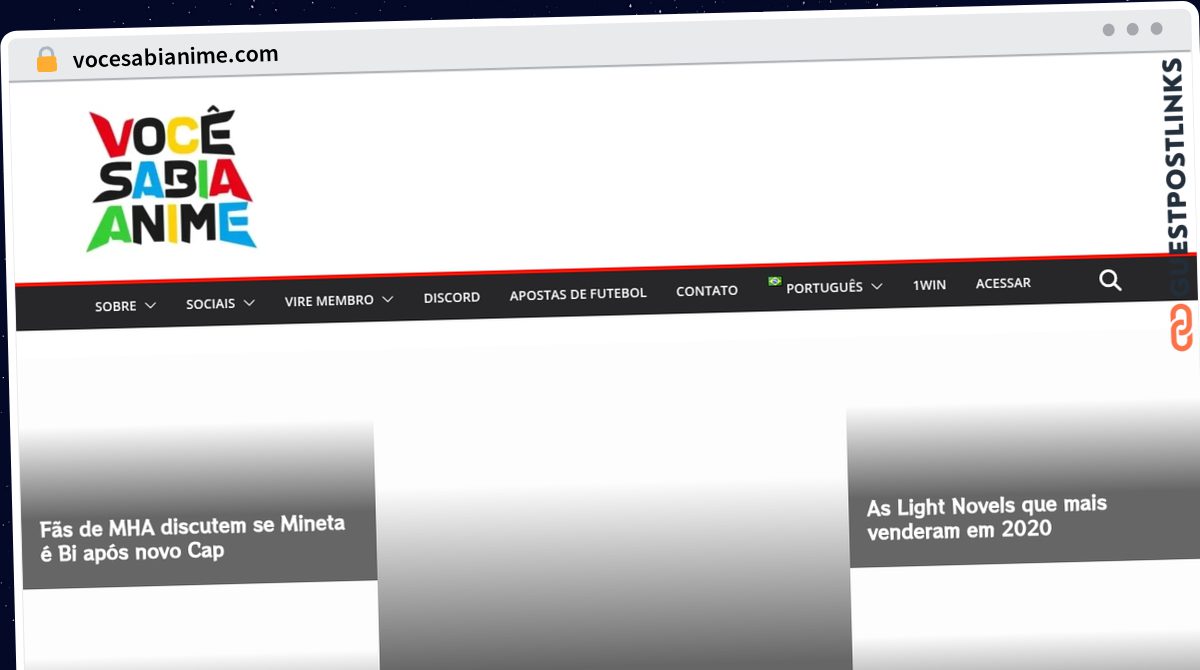Image resolution: width=1200 pixels, height=670 pixels.
Task: Expand the Sobre menu chevron
Action: pos(150,305)
